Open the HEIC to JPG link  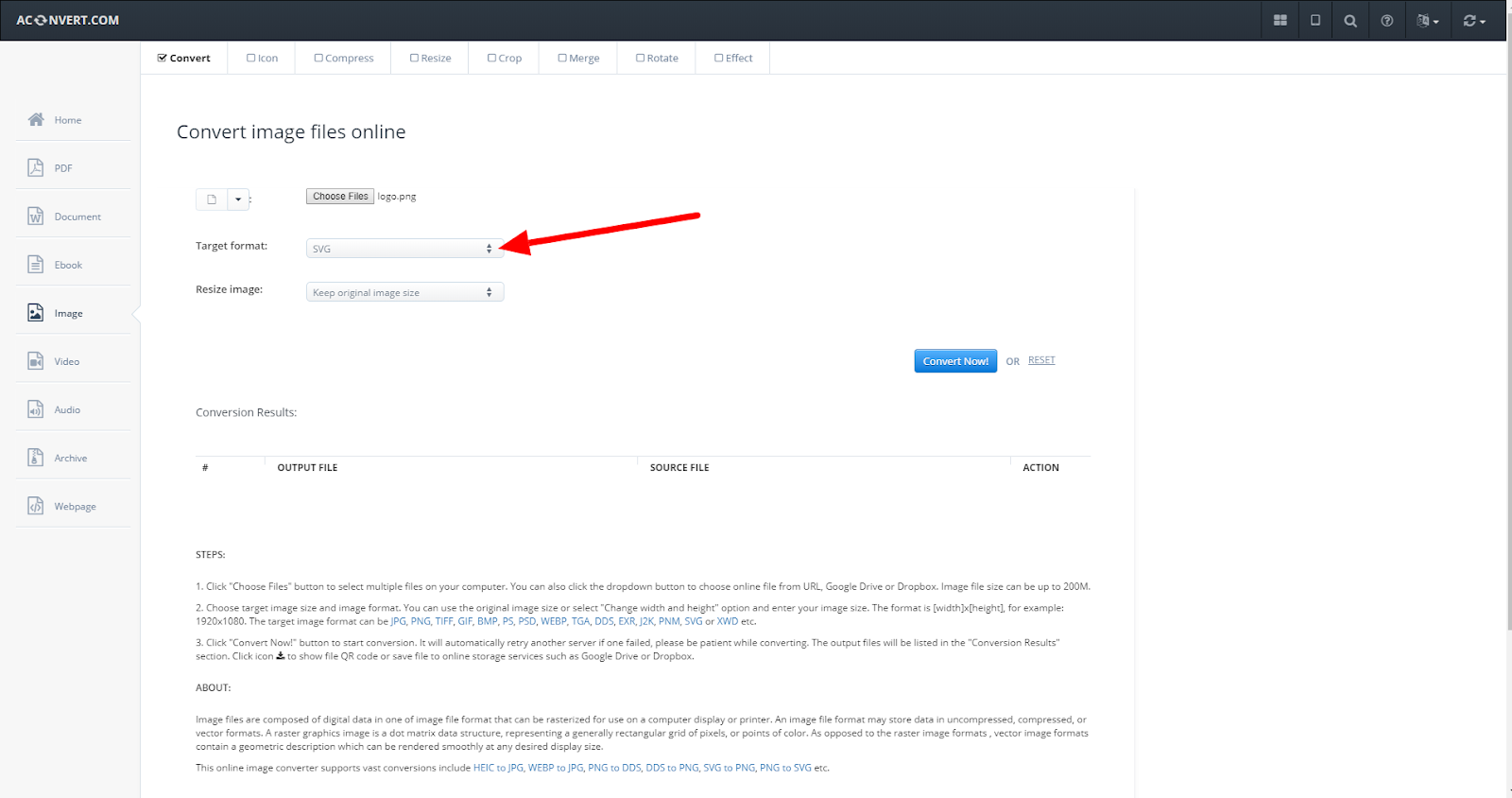coord(498,768)
